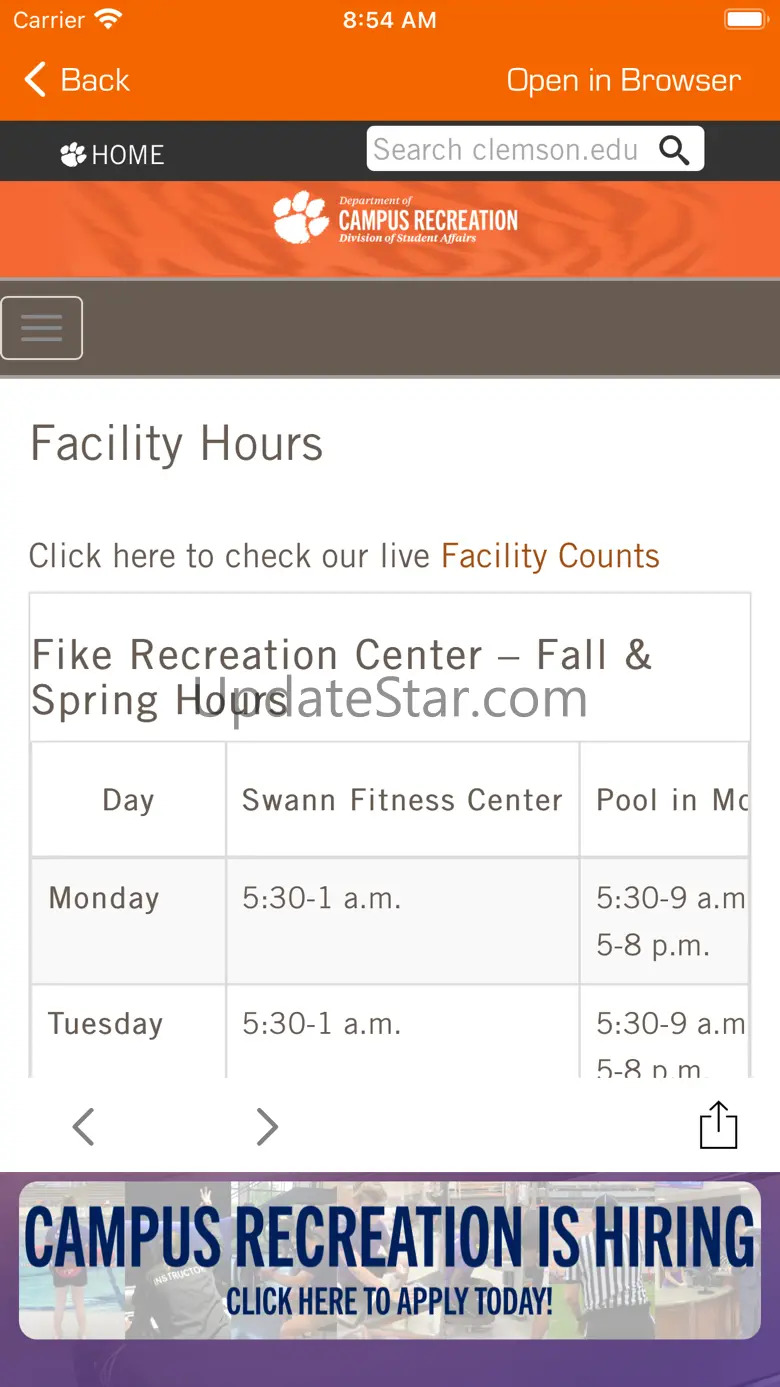Tap the search magnifying glass icon
The width and height of the screenshot is (780, 1387).
(x=675, y=150)
